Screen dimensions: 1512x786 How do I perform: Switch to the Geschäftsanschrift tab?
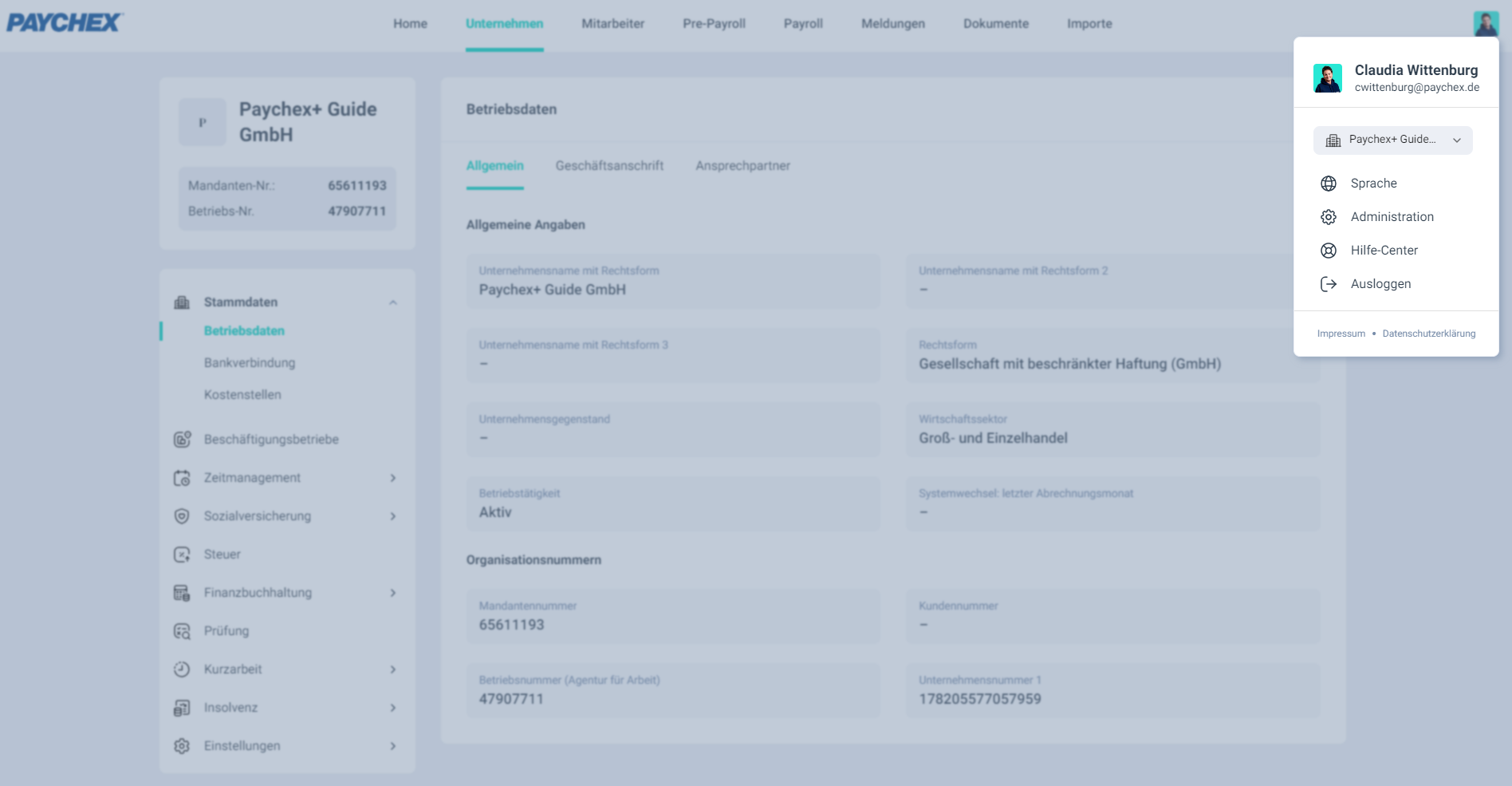(x=609, y=166)
